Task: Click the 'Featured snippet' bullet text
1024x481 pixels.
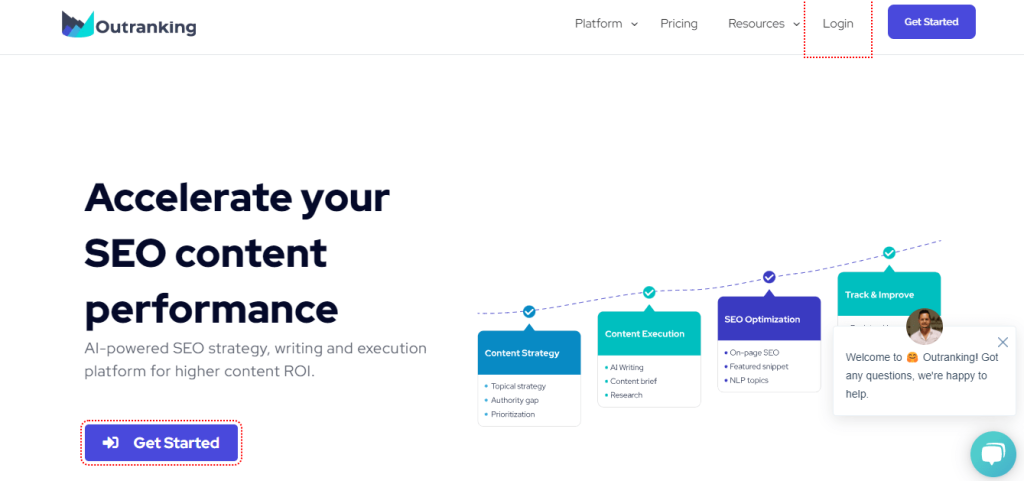Action: tap(759, 367)
